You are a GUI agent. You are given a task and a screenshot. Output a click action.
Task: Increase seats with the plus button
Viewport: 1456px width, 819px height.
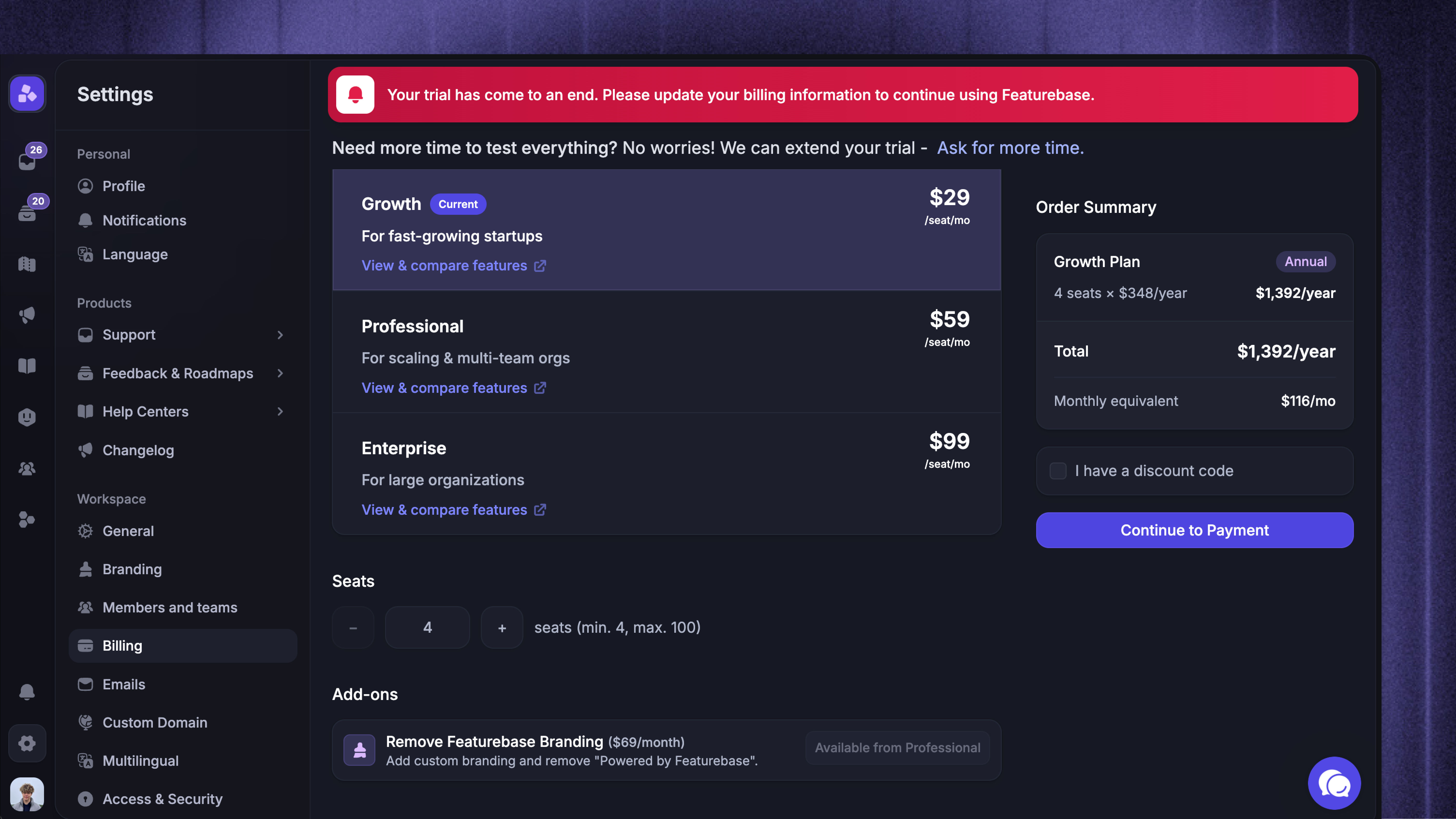click(502, 627)
